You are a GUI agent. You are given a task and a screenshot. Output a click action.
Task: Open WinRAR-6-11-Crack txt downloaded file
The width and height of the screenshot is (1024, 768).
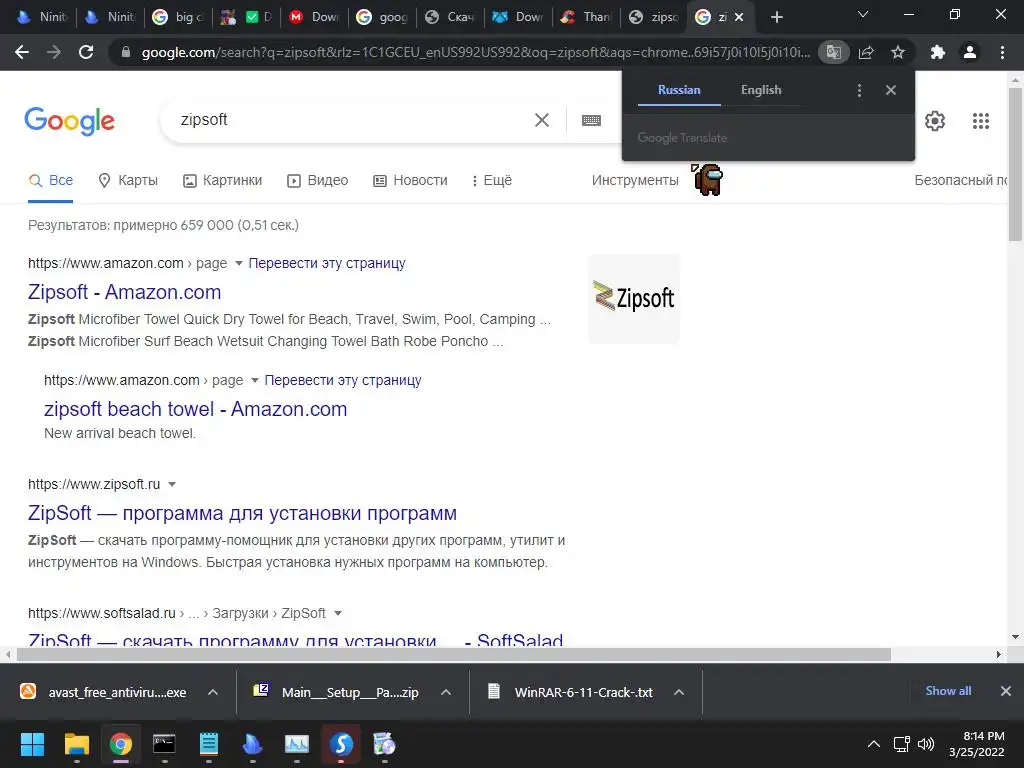pyautogui.click(x=571, y=692)
